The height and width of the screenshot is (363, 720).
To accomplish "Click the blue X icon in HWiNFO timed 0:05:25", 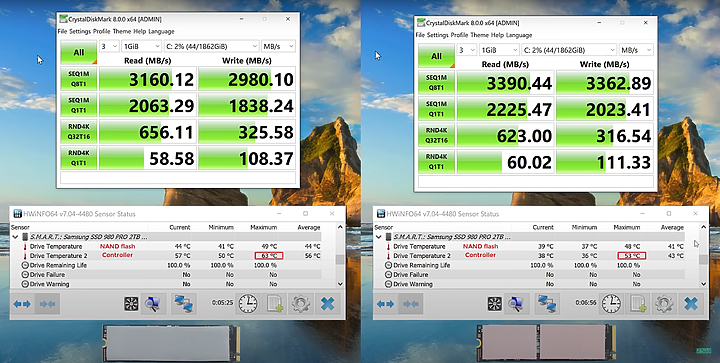I will pos(327,304).
